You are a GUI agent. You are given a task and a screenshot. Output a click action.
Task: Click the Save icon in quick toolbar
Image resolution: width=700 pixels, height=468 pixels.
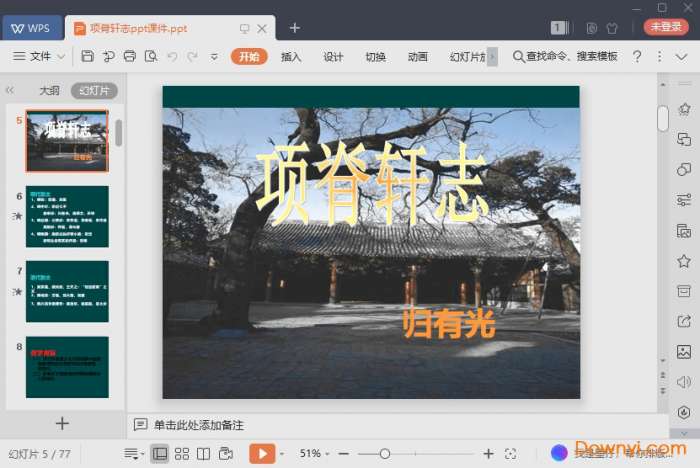88,57
